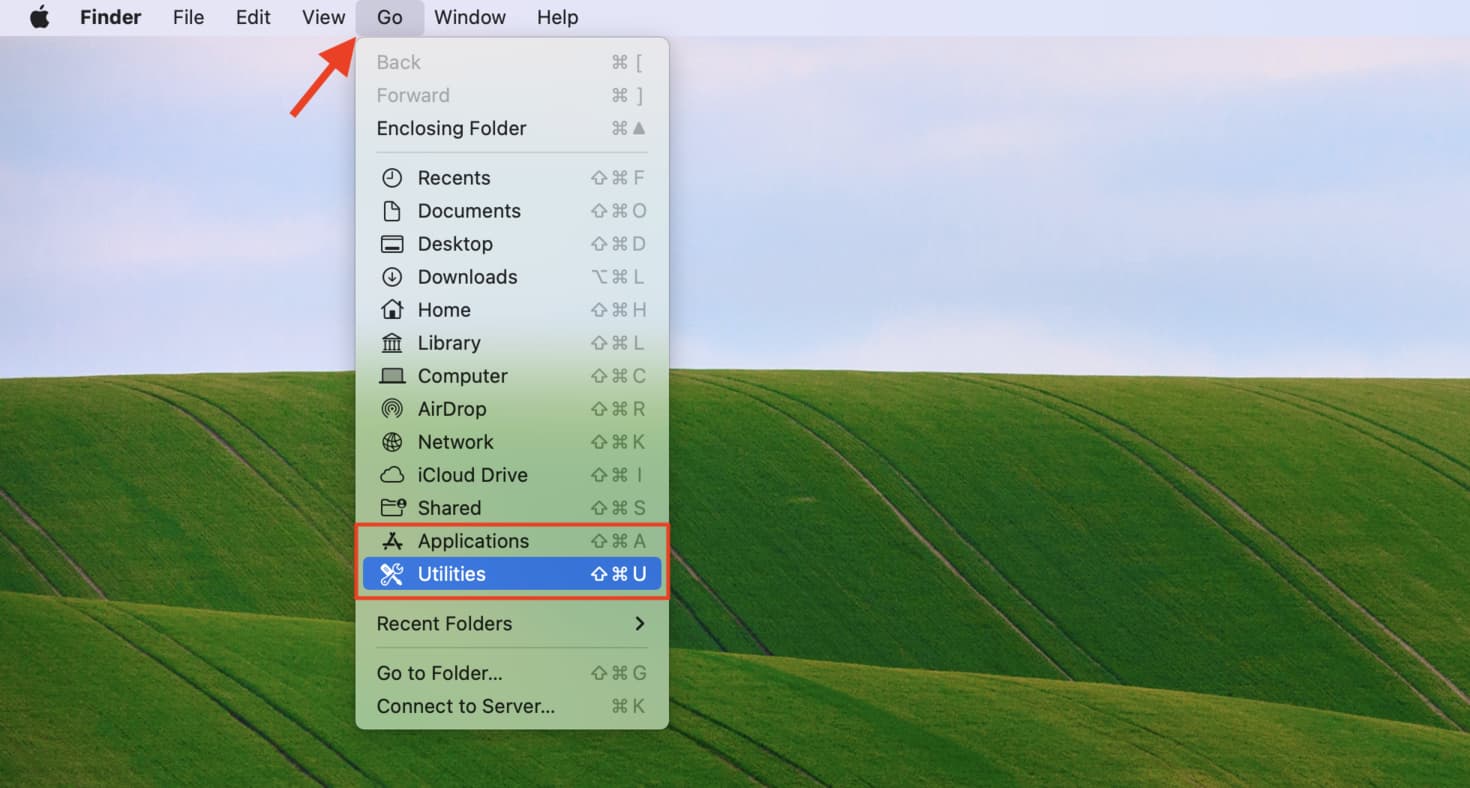The height and width of the screenshot is (788, 1470).
Task: Click the Recents clock icon
Action: pyautogui.click(x=392, y=178)
